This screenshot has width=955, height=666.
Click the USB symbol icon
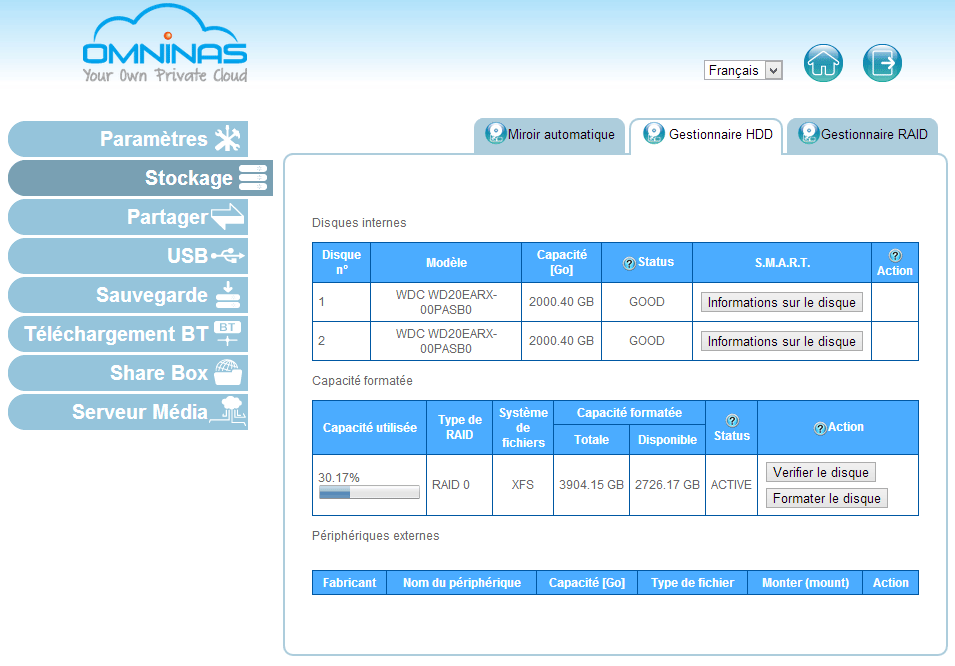(228, 256)
